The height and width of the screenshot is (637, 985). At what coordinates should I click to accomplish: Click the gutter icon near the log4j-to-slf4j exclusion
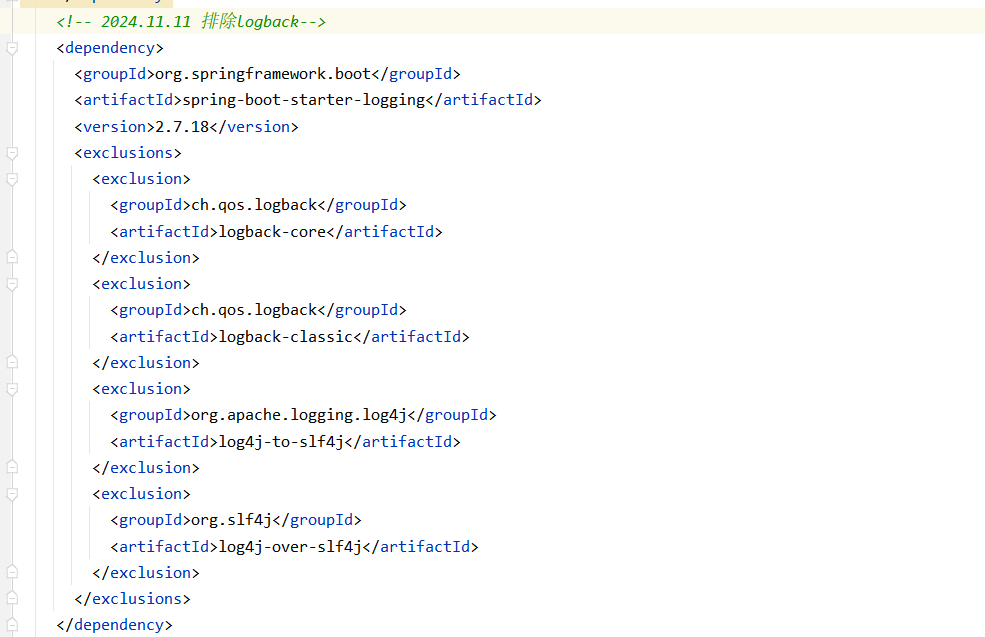(12, 388)
